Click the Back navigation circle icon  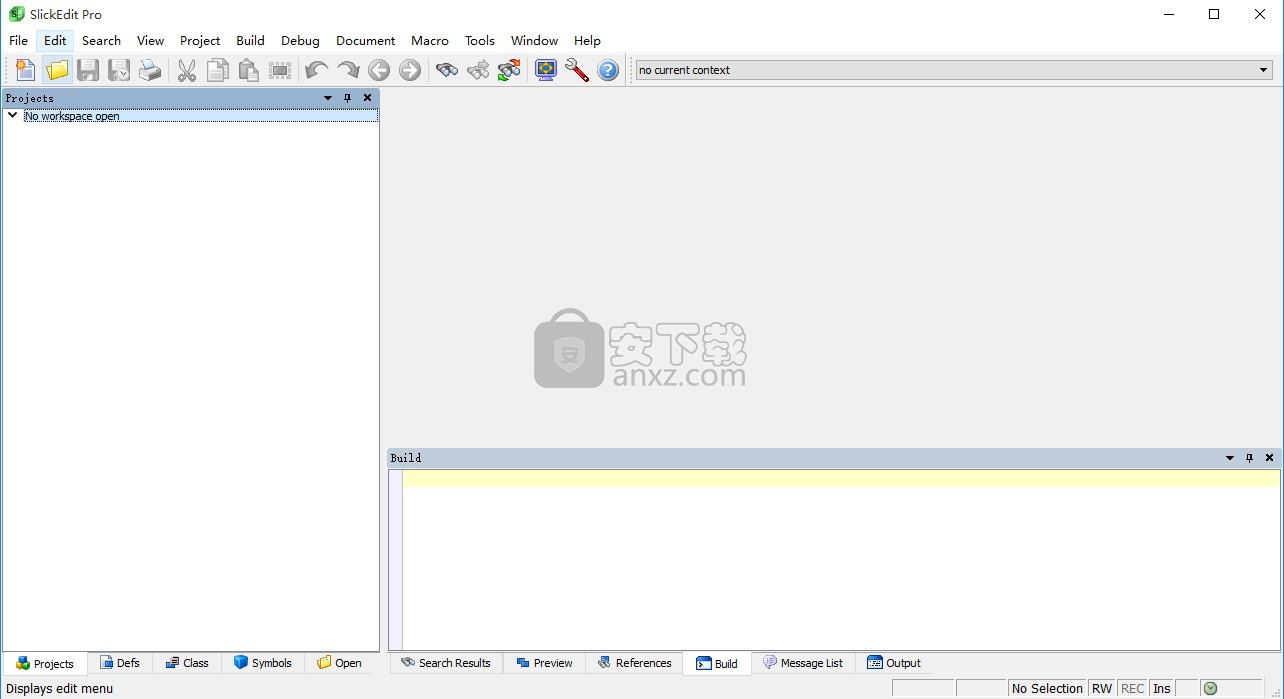[378, 70]
